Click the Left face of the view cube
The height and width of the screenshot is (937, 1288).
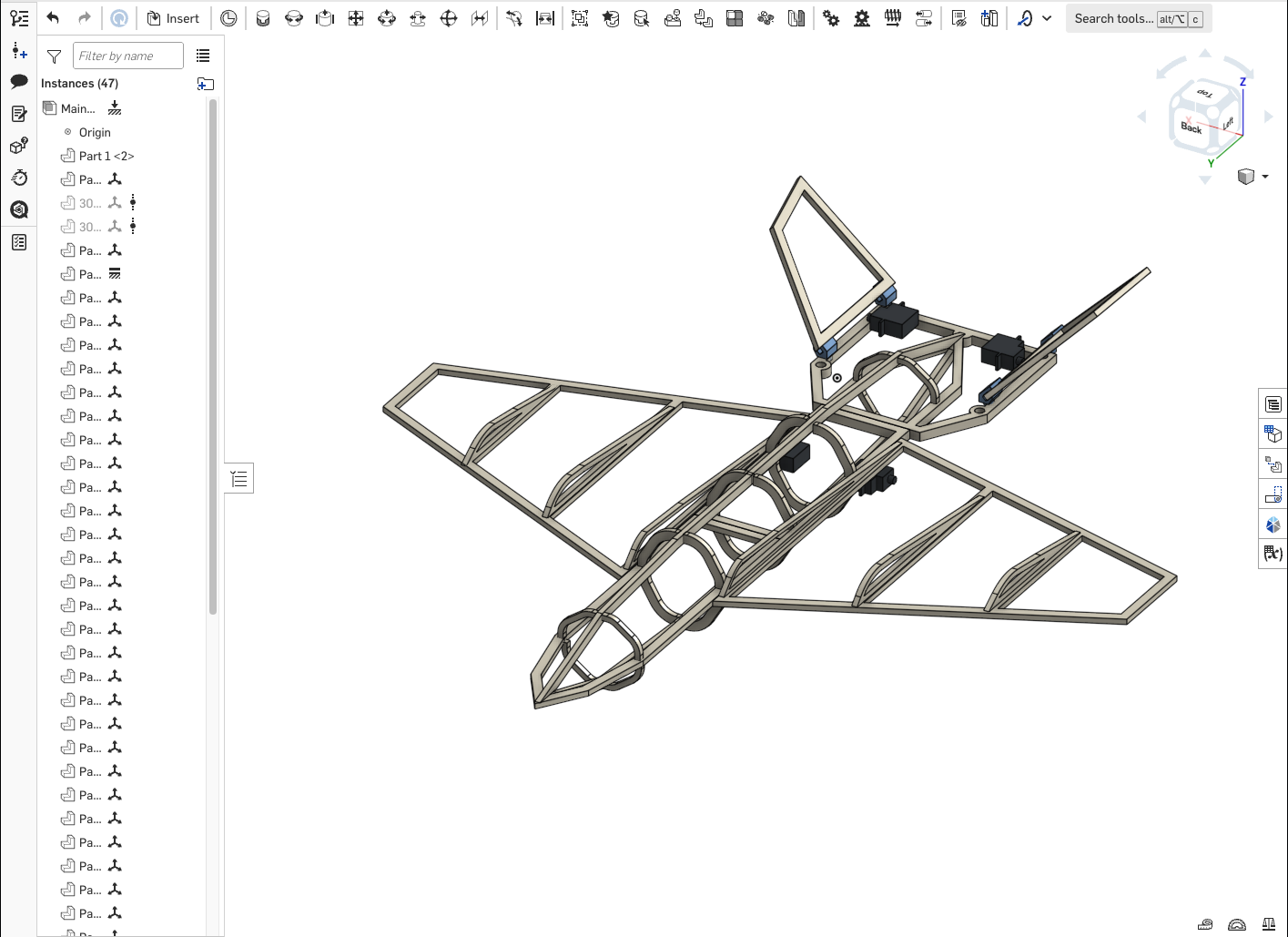pyautogui.click(x=1228, y=122)
